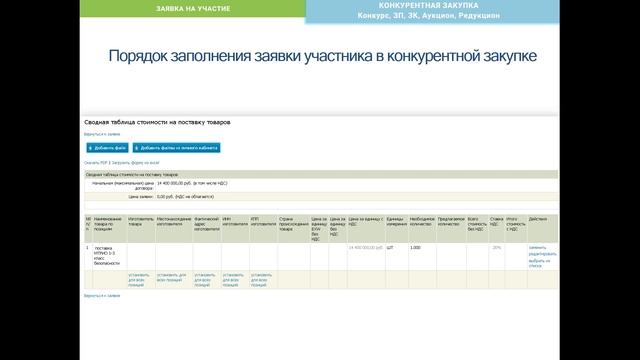The height and width of the screenshot is (360, 640).
Task: Open the blue КОНКУРЕНТНАЯ ЗАКУПКА tab
Action: coord(432,11)
